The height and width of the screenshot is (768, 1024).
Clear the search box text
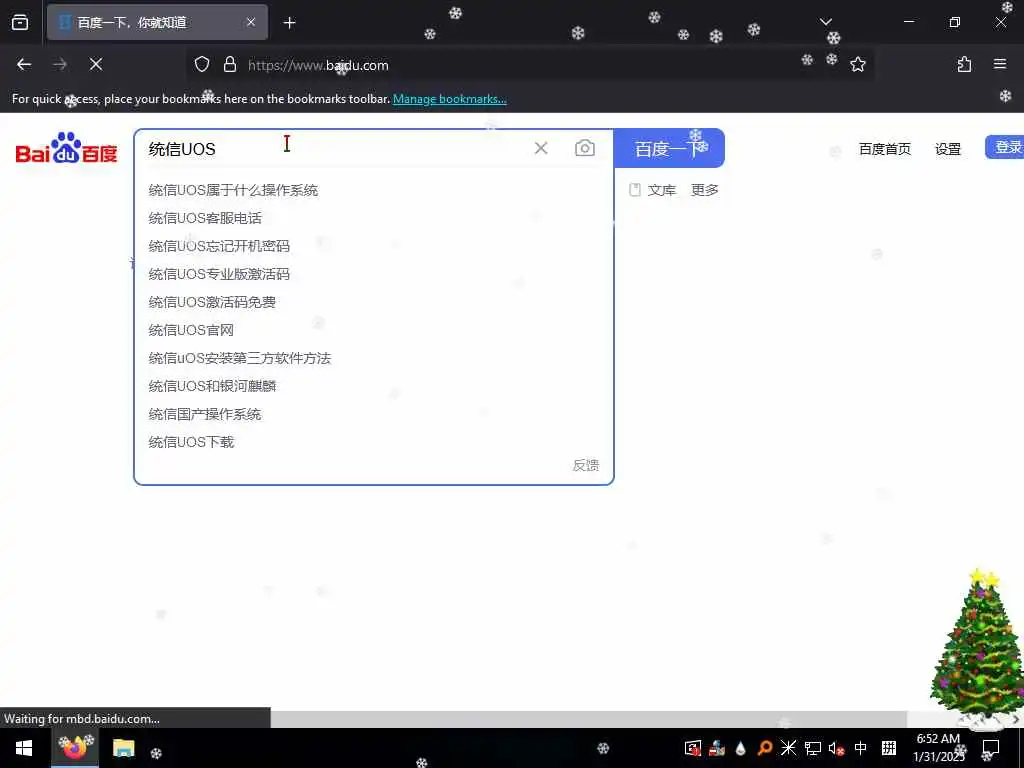pos(541,148)
